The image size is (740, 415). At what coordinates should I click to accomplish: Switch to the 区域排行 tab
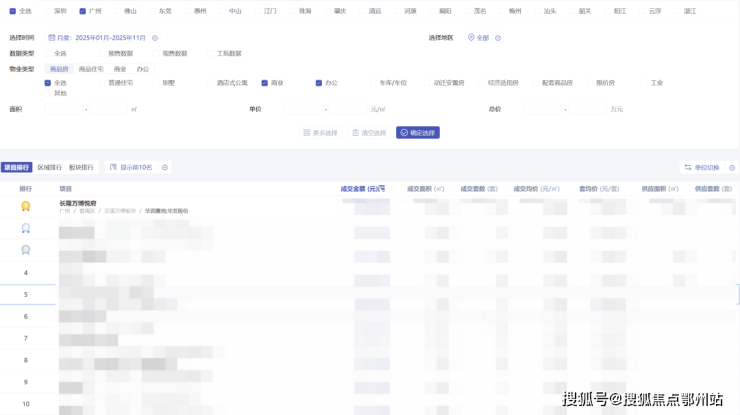click(50, 167)
